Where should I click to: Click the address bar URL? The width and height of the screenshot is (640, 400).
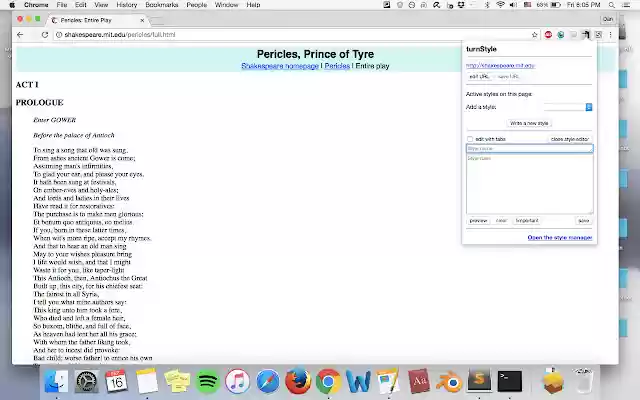coord(120,35)
